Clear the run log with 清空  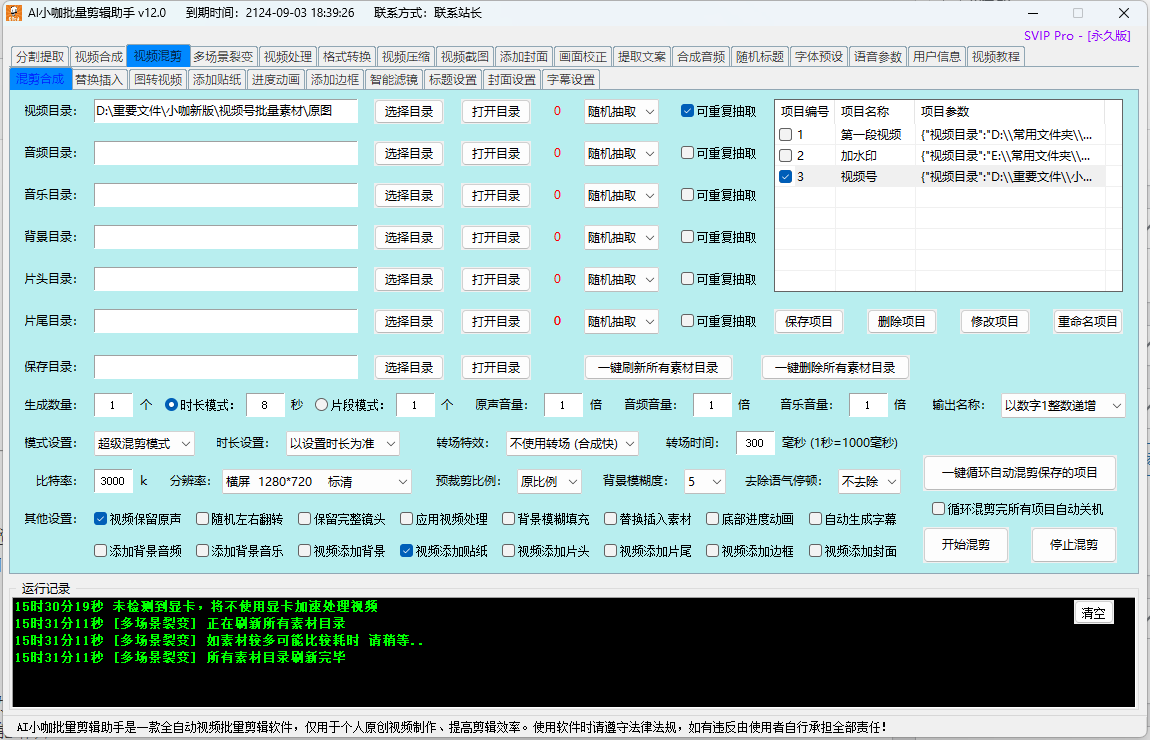point(1093,613)
